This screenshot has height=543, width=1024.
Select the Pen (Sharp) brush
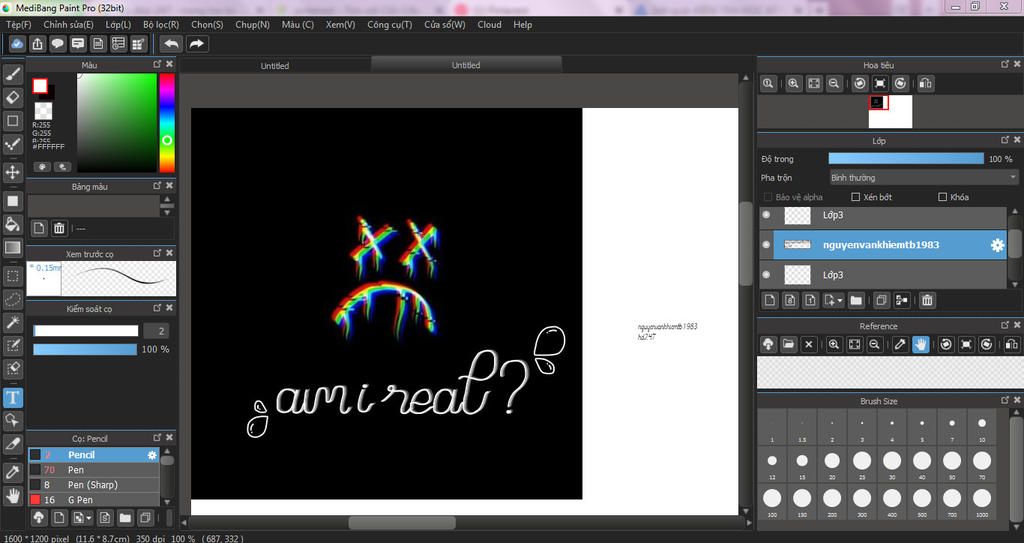tap(93, 485)
